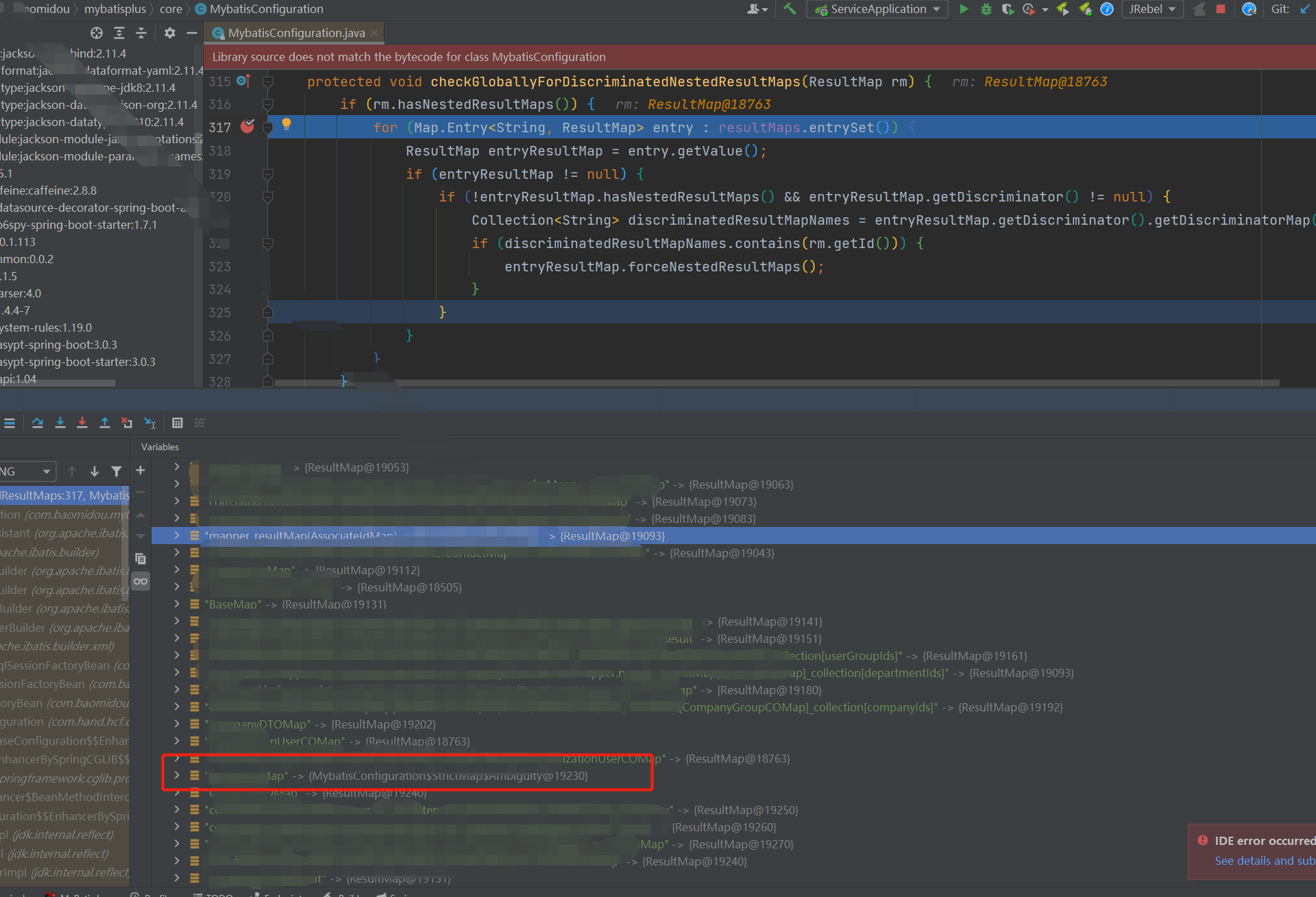Select the MybatisConfiguration.java editor tab
This screenshot has height=897, width=1316.
click(295, 33)
